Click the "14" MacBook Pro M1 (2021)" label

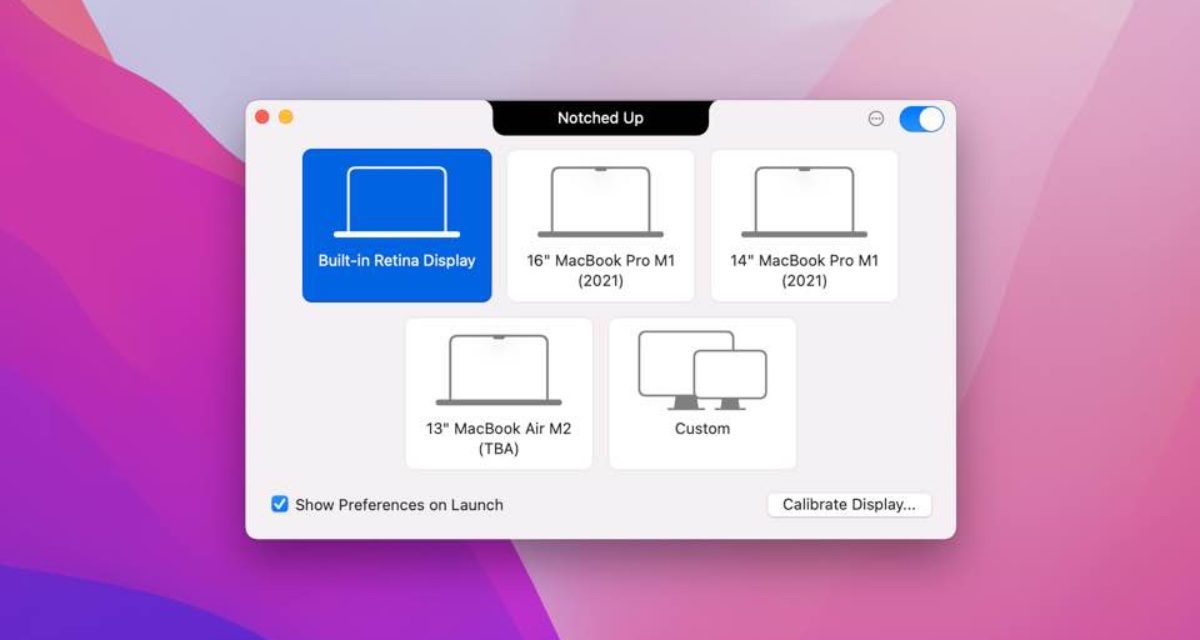[x=804, y=271]
